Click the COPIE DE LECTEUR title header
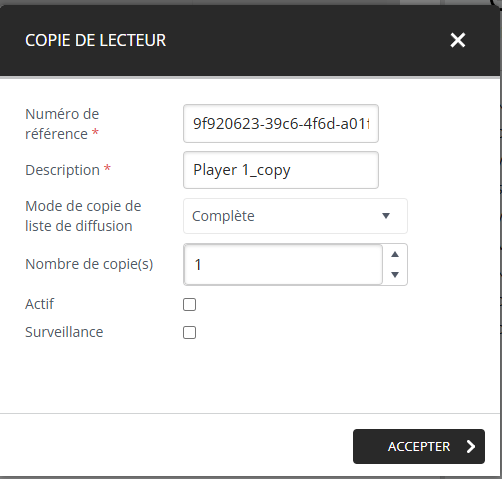The width and height of the screenshot is (502, 479). (95, 40)
